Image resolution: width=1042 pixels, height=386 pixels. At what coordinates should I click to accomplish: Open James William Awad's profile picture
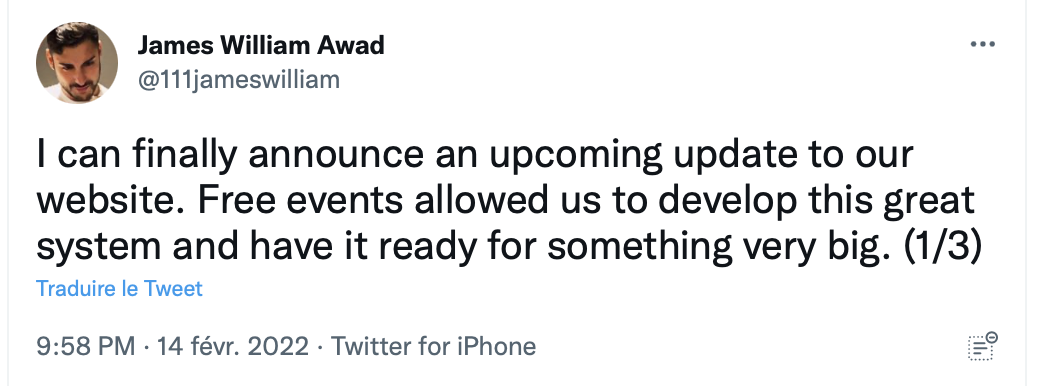(x=76, y=62)
